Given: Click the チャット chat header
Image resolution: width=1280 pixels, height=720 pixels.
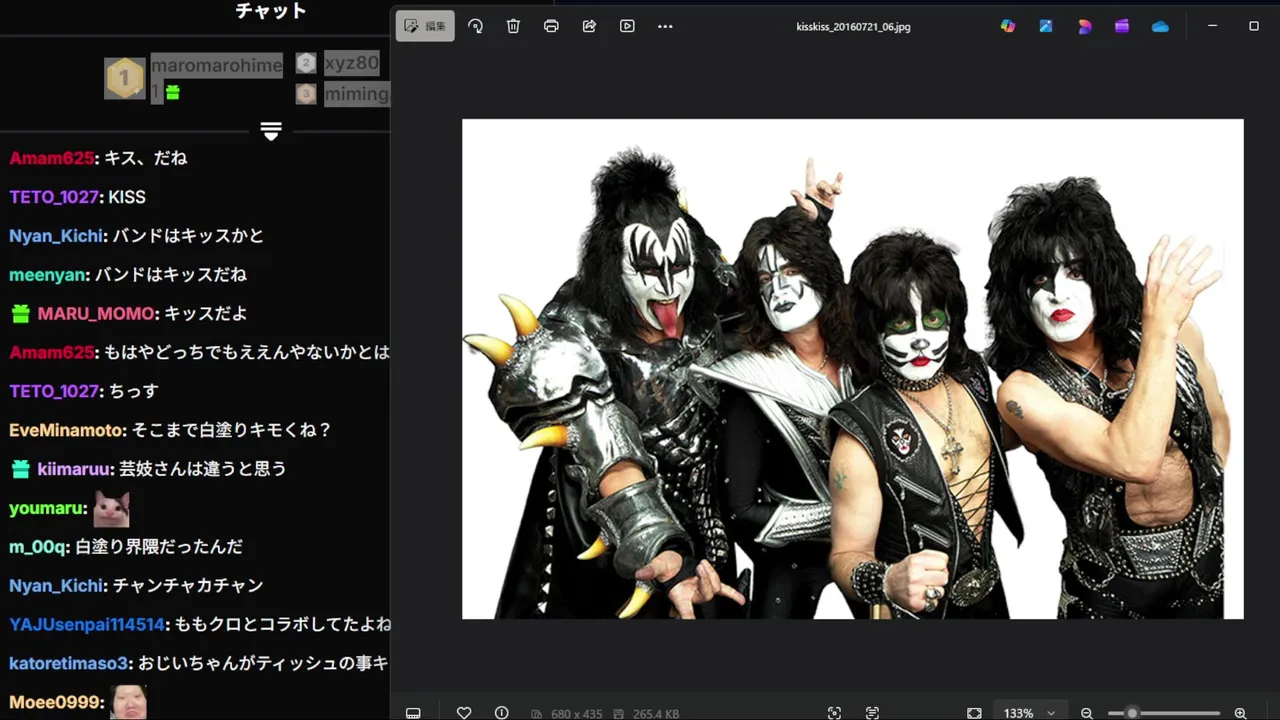Looking at the screenshot, I should point(270,11).
